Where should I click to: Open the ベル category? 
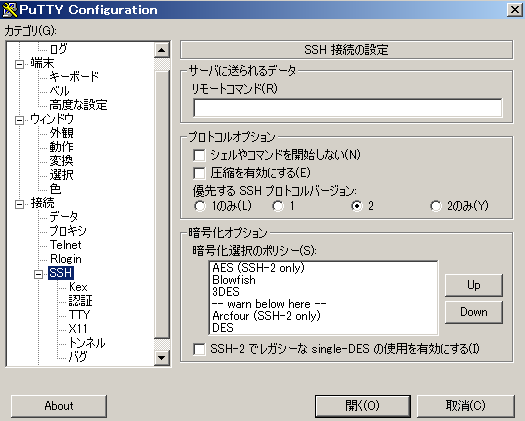(59, 91)
